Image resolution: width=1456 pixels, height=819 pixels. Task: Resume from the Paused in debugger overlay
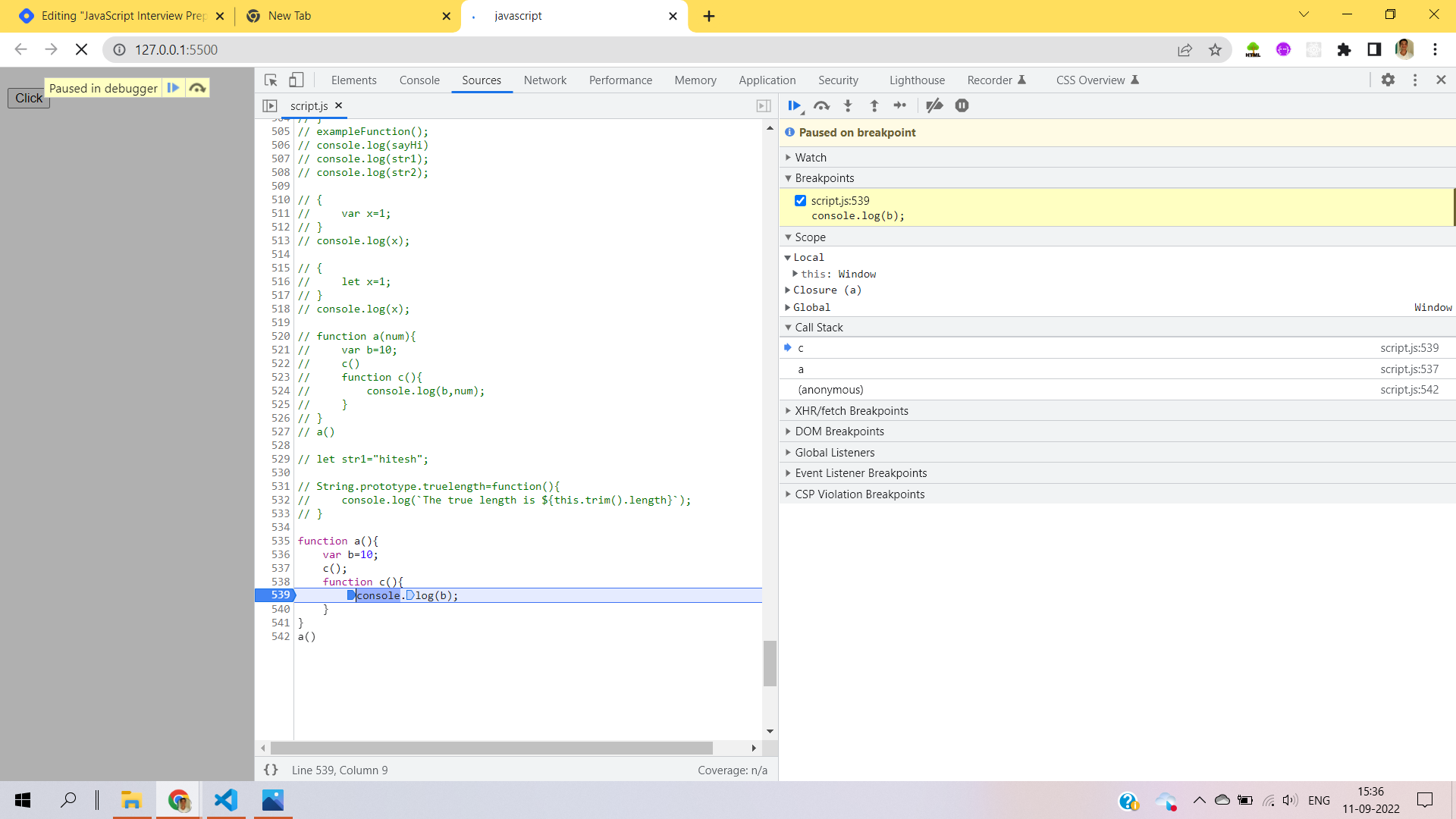[173, 88]
